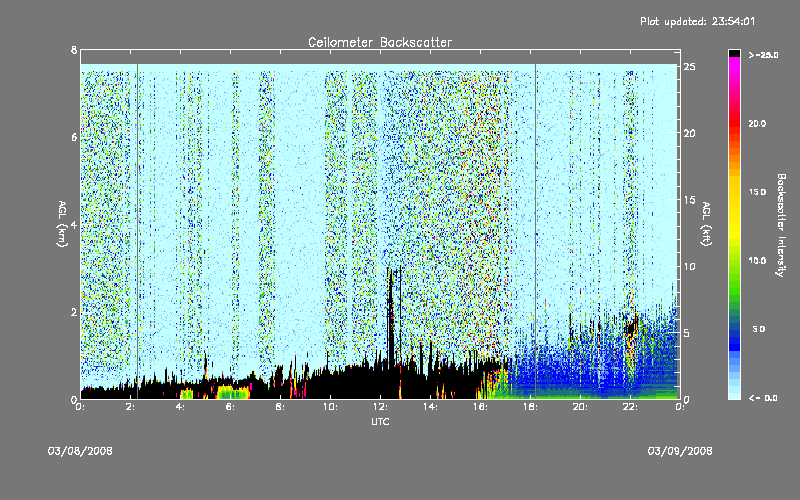Click the 25 kft label on right axis
Viewport: 800px width, 500px height.
[x=690, y=67]
